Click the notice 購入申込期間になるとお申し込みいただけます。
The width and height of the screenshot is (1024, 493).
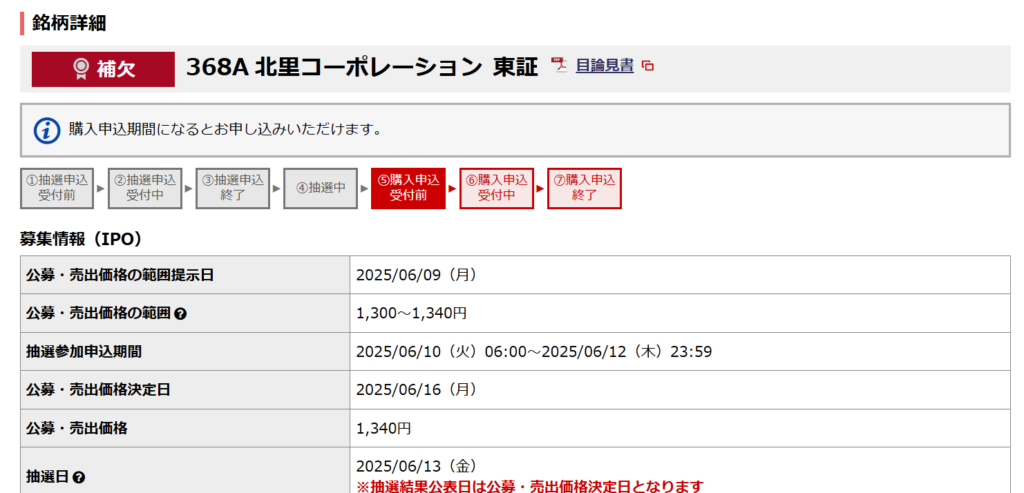(x=225, y=129)
